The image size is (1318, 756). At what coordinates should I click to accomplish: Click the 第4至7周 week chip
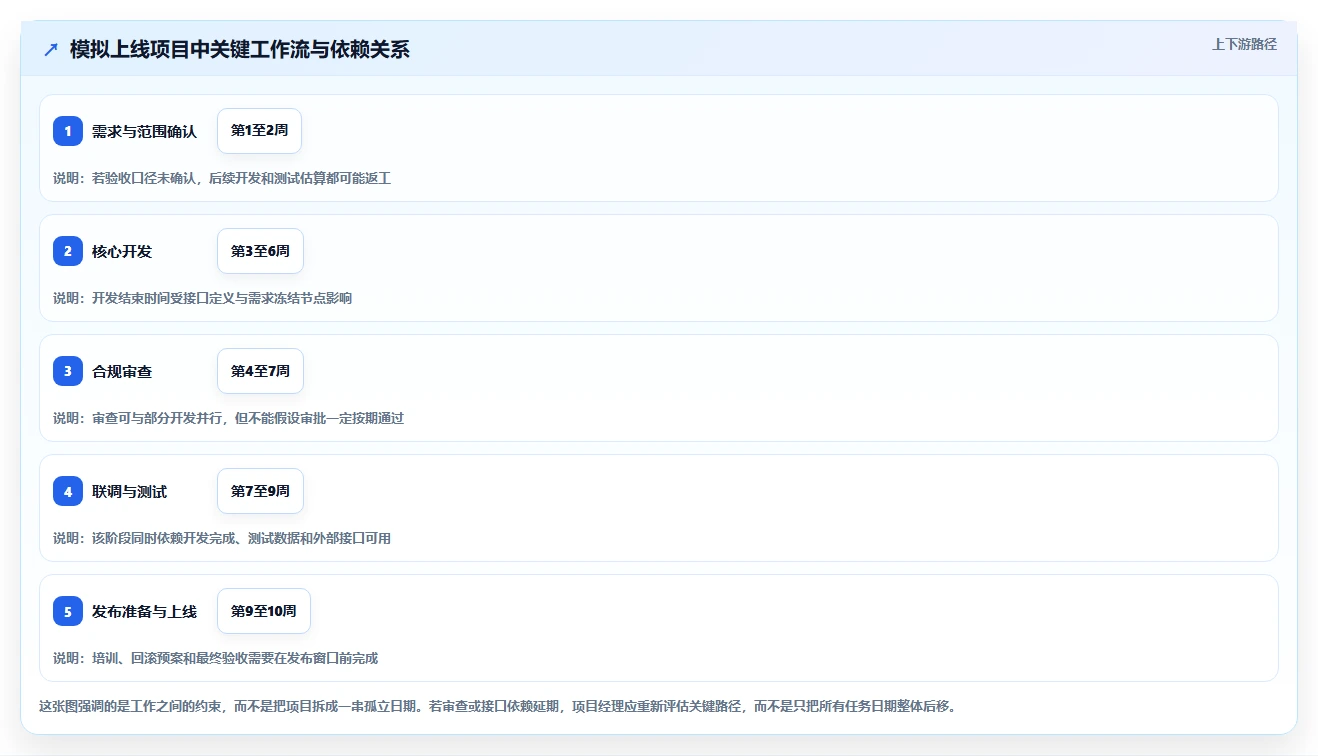coord(260,371)
